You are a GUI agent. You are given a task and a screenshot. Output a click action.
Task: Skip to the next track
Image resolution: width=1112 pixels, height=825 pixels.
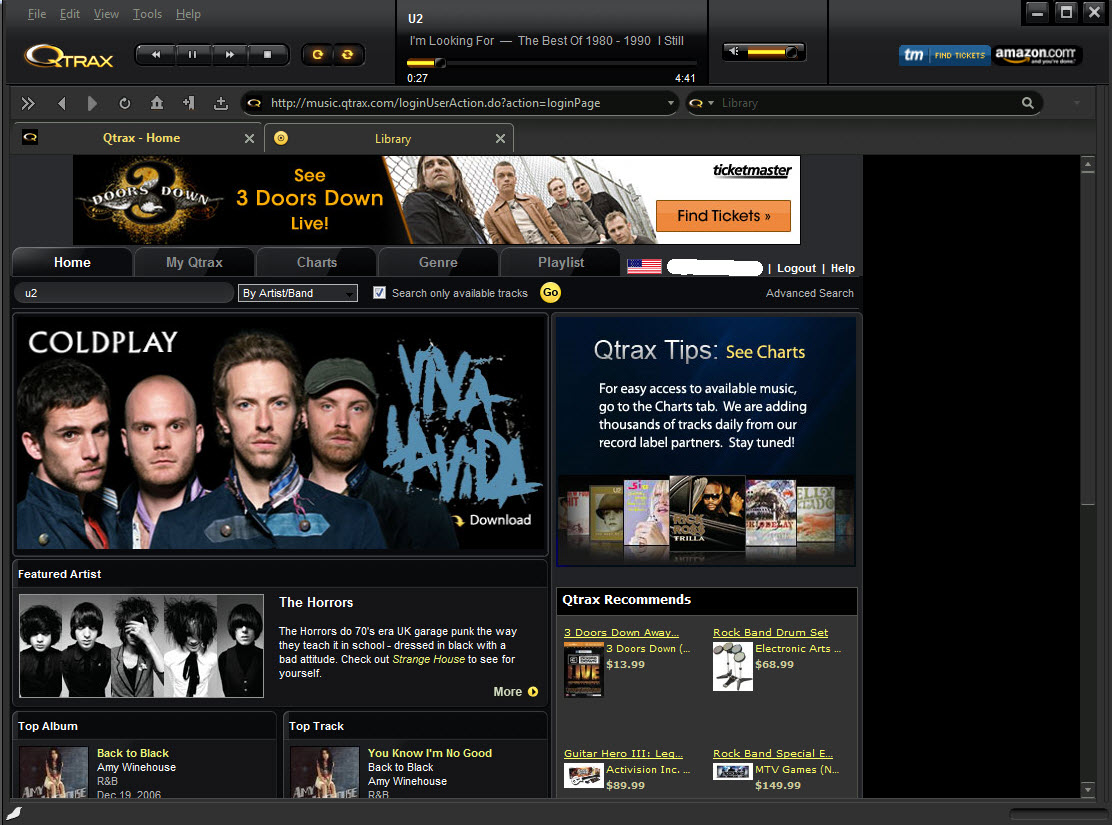[x=229, y=55]
